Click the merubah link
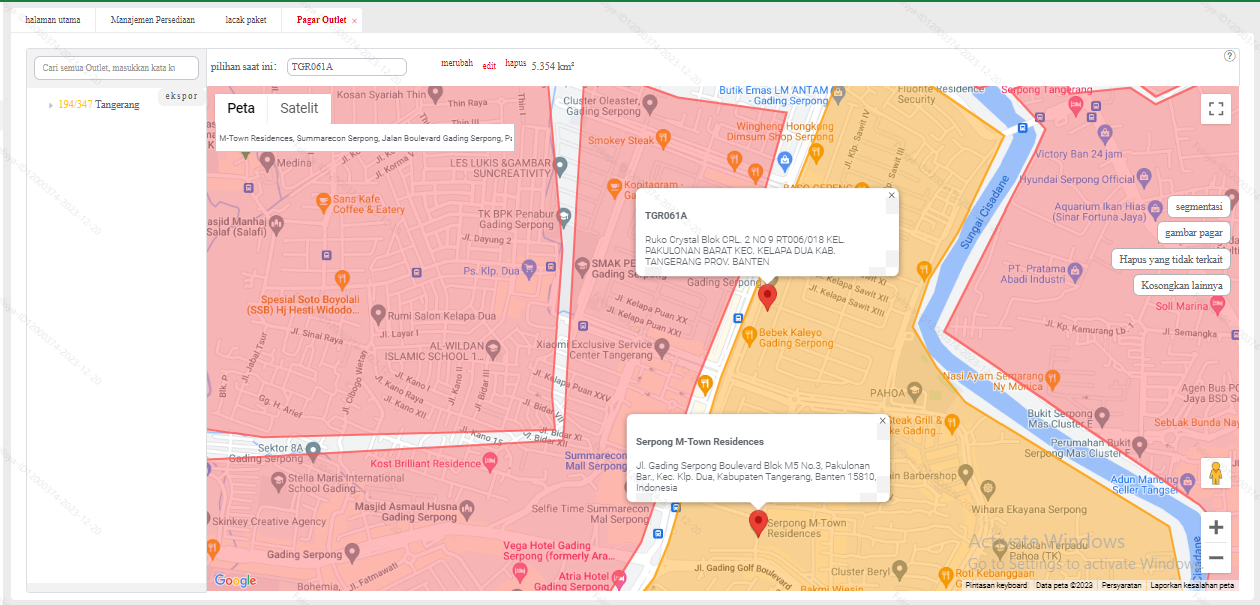Image resolution: width=1260 pixels, height=605 pixels. [457, 63]
